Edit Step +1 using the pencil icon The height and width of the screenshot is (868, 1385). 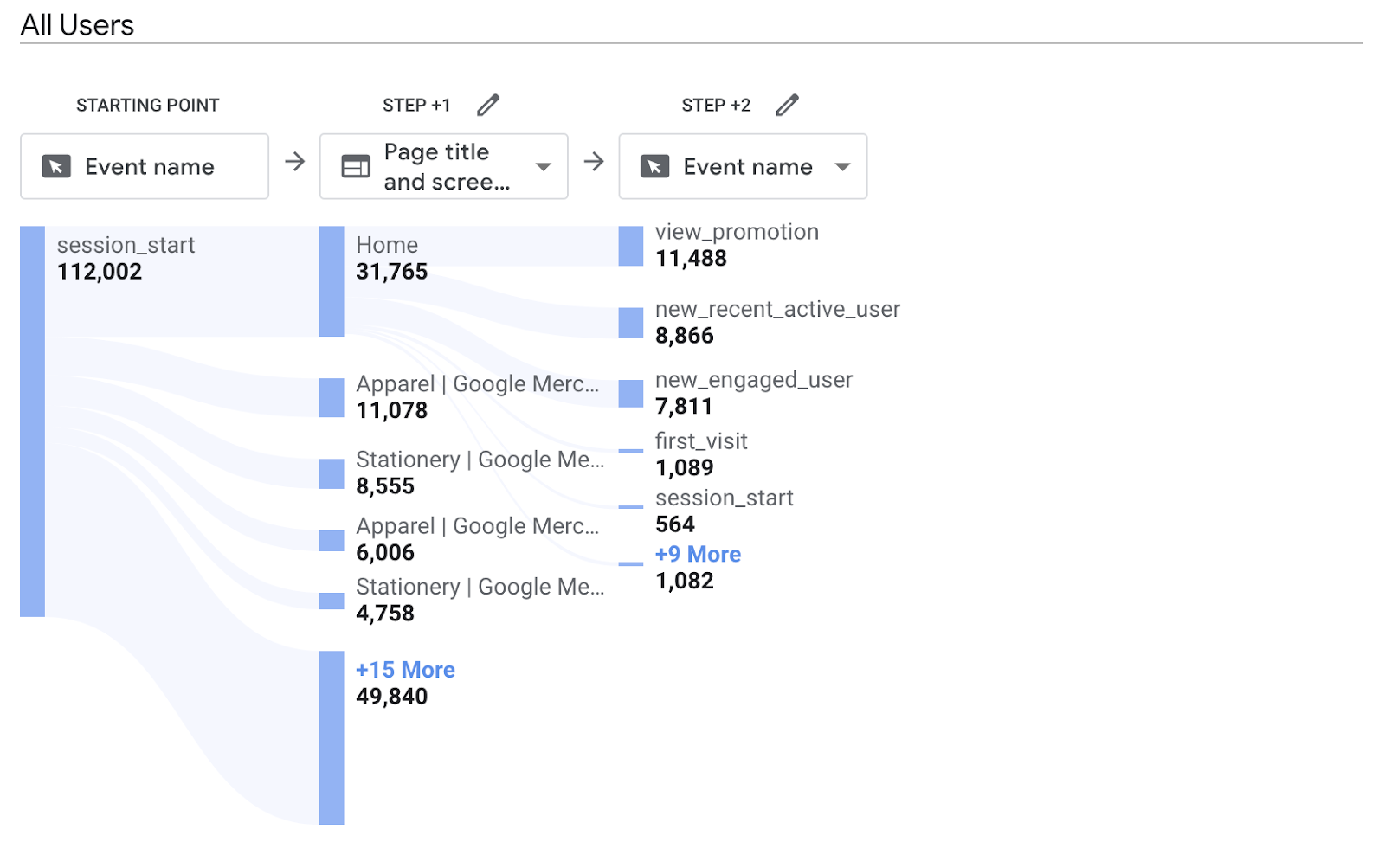(x=488, y=104)
